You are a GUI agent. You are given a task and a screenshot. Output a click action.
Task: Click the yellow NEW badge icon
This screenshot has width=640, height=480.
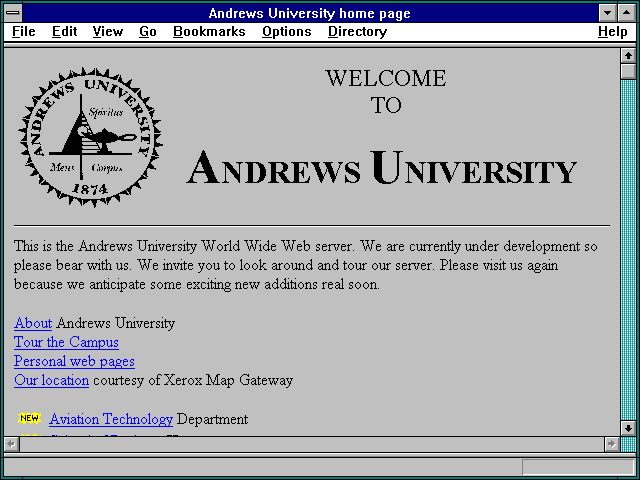(29, 418)
